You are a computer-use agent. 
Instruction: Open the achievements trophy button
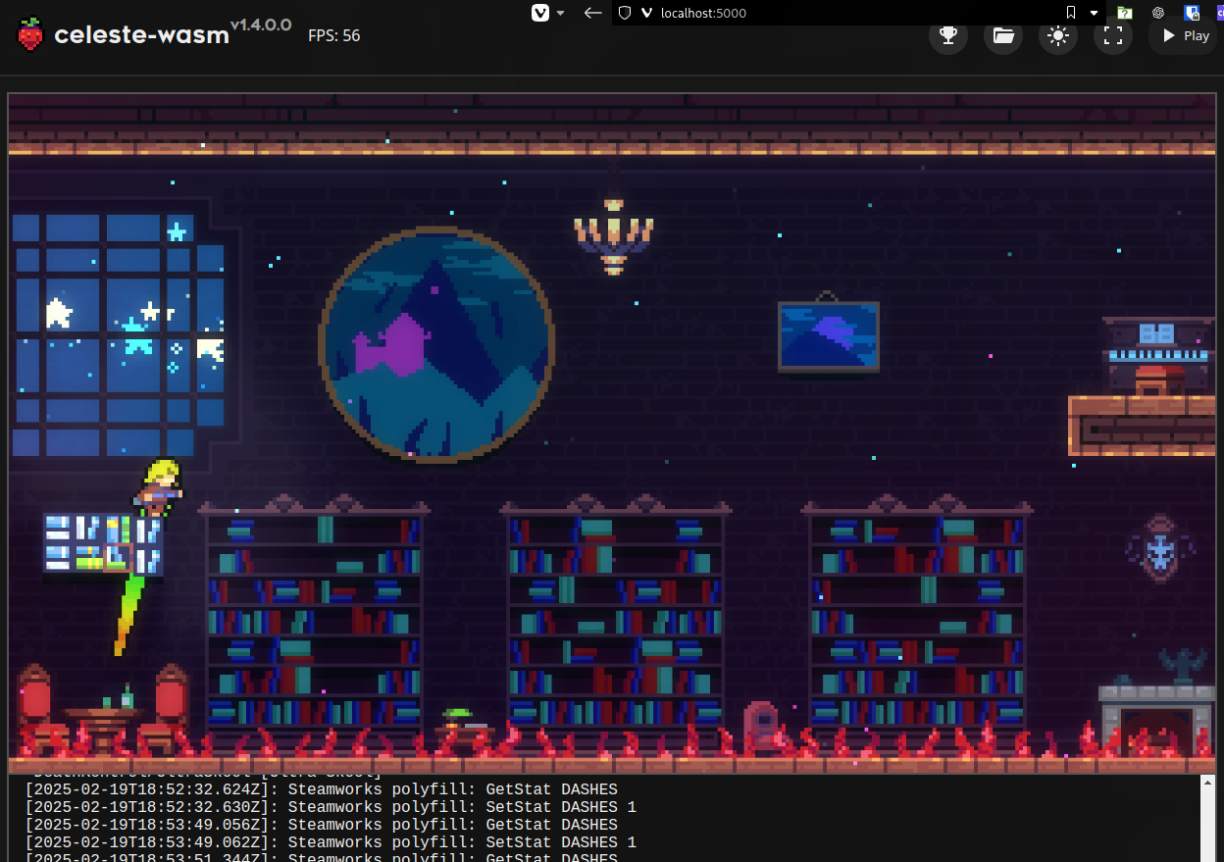[948, 36]
